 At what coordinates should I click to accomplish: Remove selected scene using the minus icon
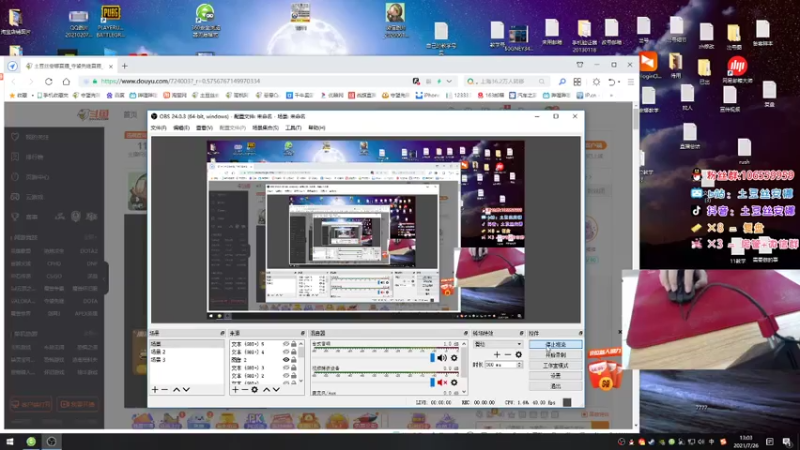coord(164,389)
